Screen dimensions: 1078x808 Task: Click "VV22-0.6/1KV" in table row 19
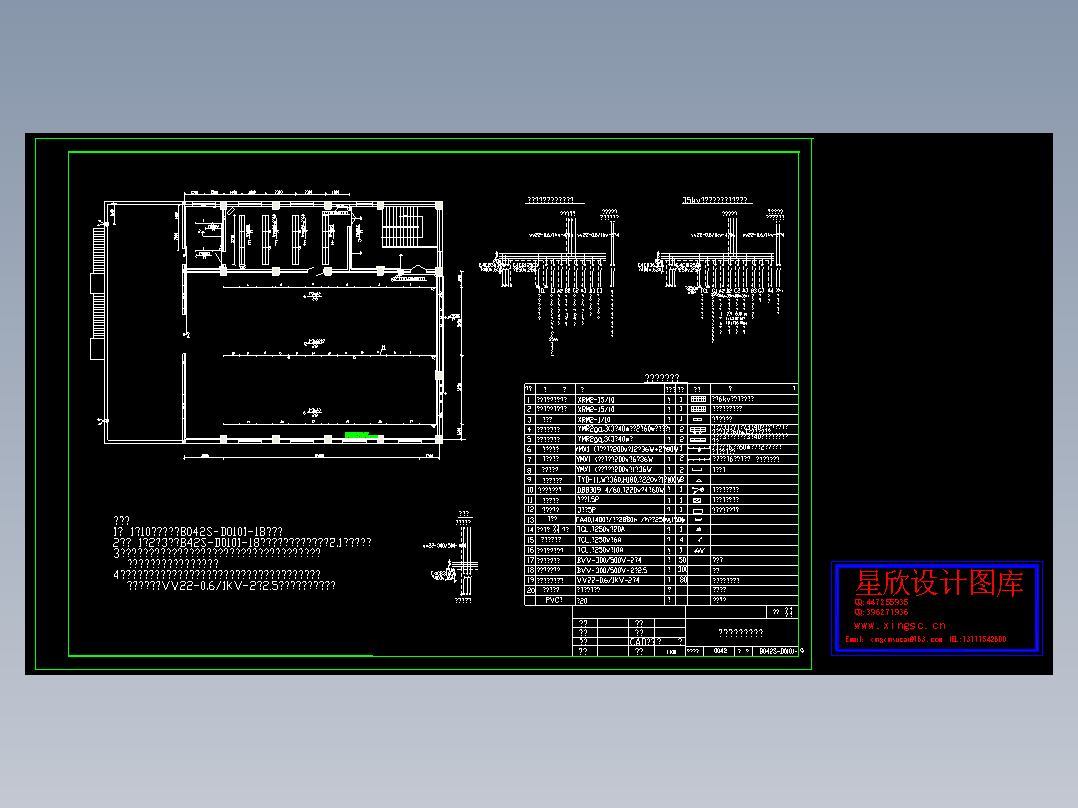click(608, 580)
